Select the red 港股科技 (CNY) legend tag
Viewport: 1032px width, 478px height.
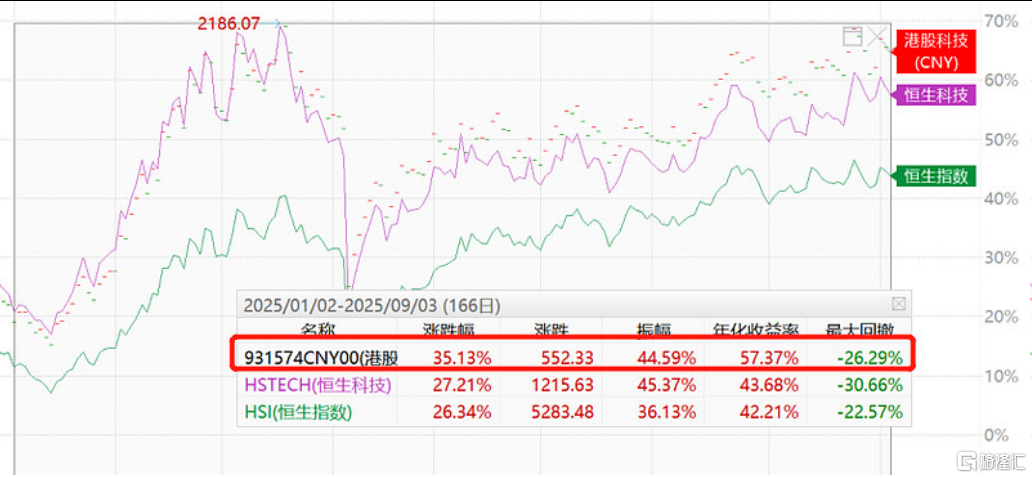pyautogui.click(x=935, y=51)
